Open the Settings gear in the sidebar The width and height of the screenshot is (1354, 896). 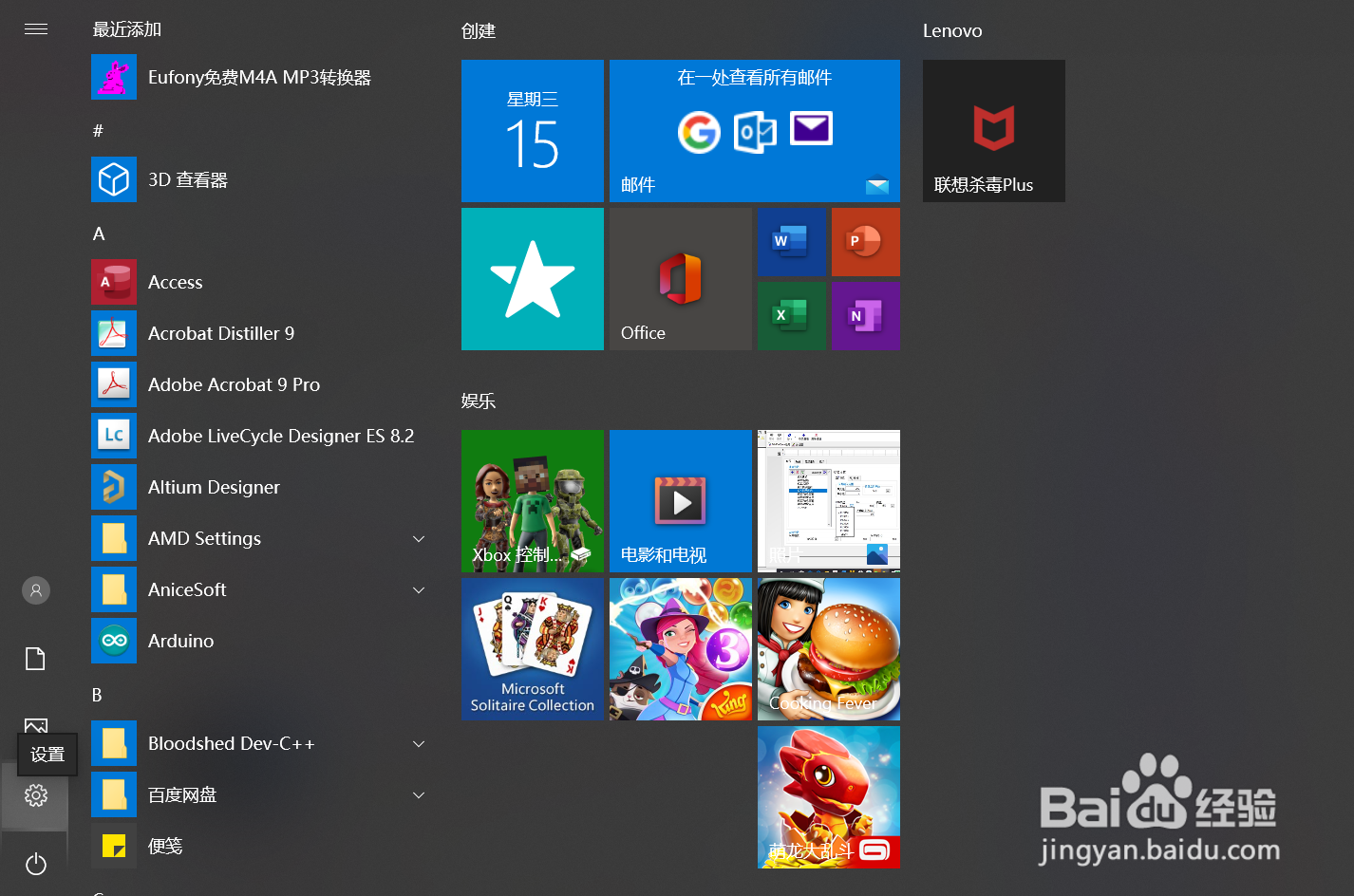(x=35, y=796)
